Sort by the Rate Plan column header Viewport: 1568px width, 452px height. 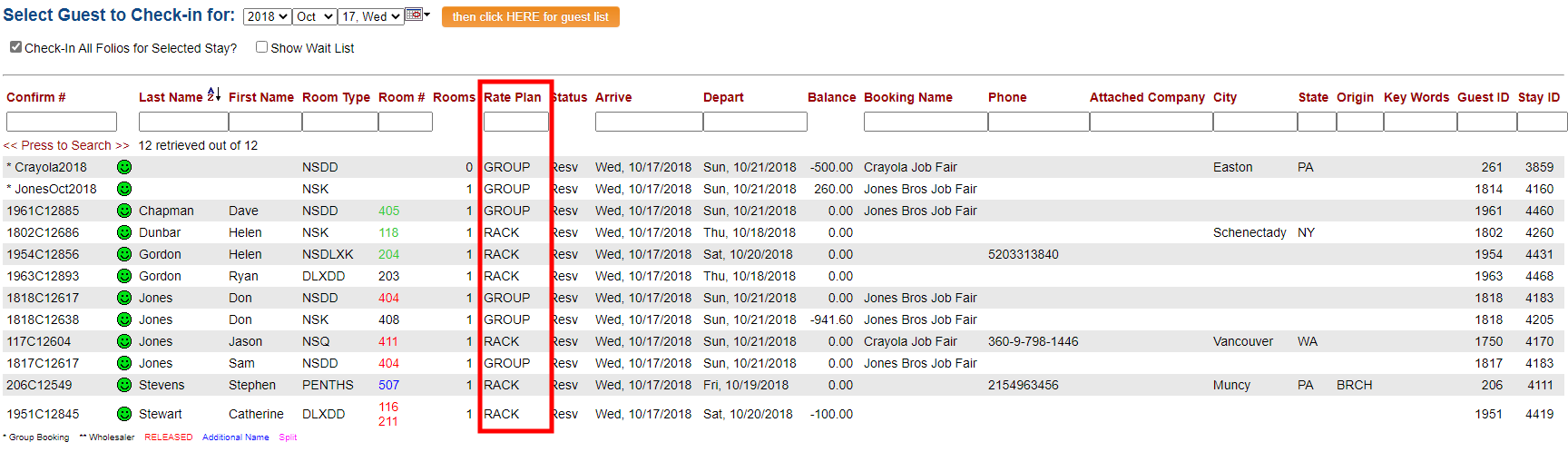[x=512, y=97]
